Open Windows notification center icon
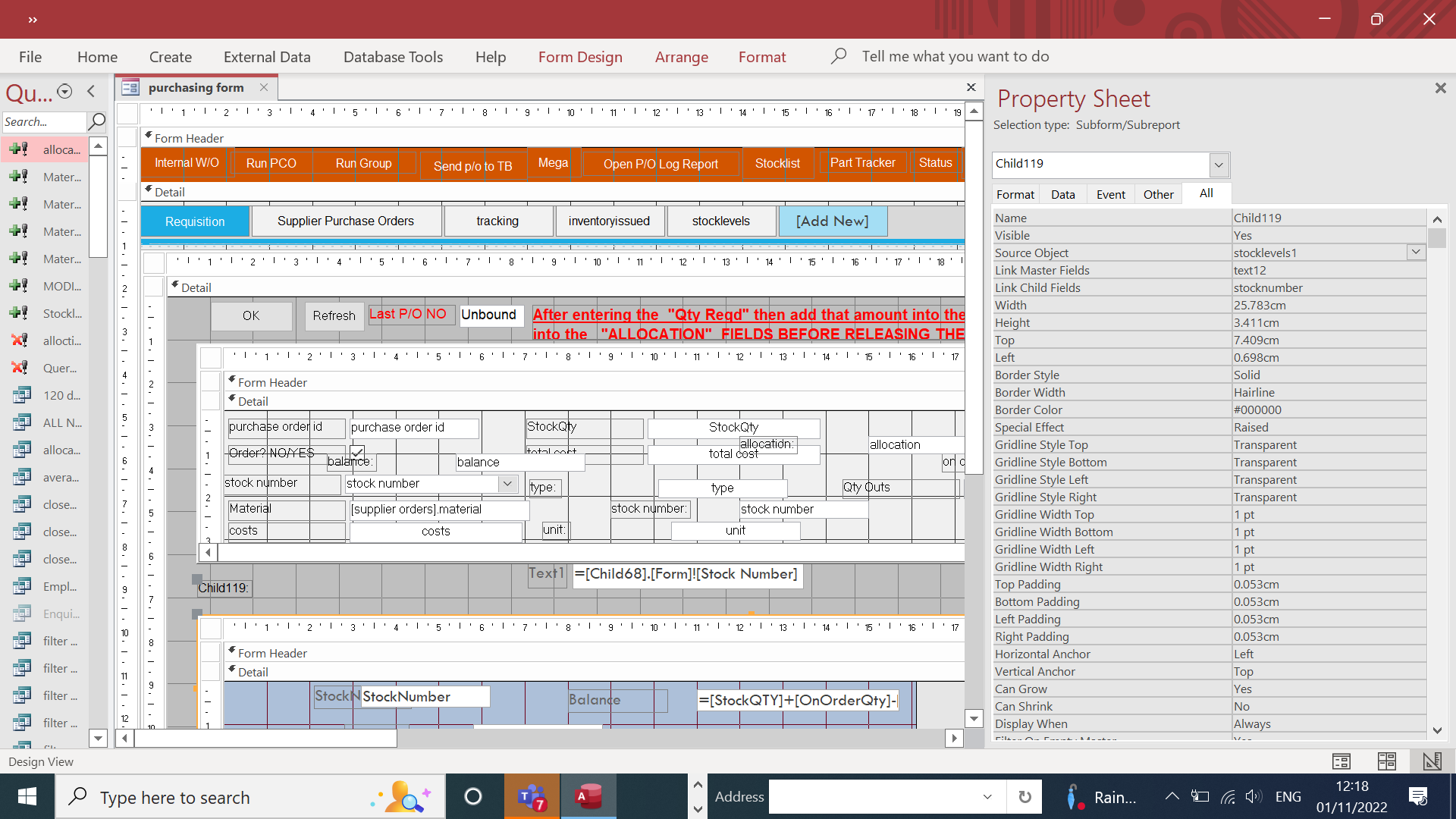This screenshot has height=819, width=1456. point(1417,796)
